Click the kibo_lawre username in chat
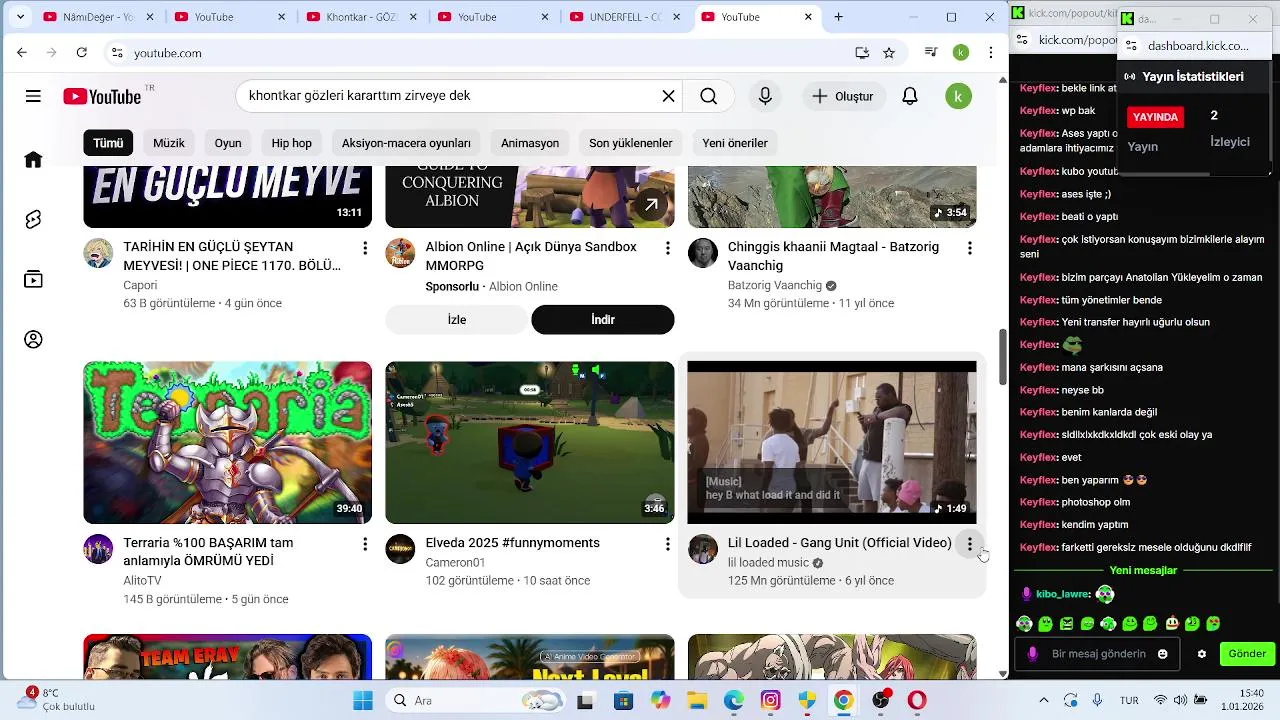1280x720 pixels. pos(1062,594)
